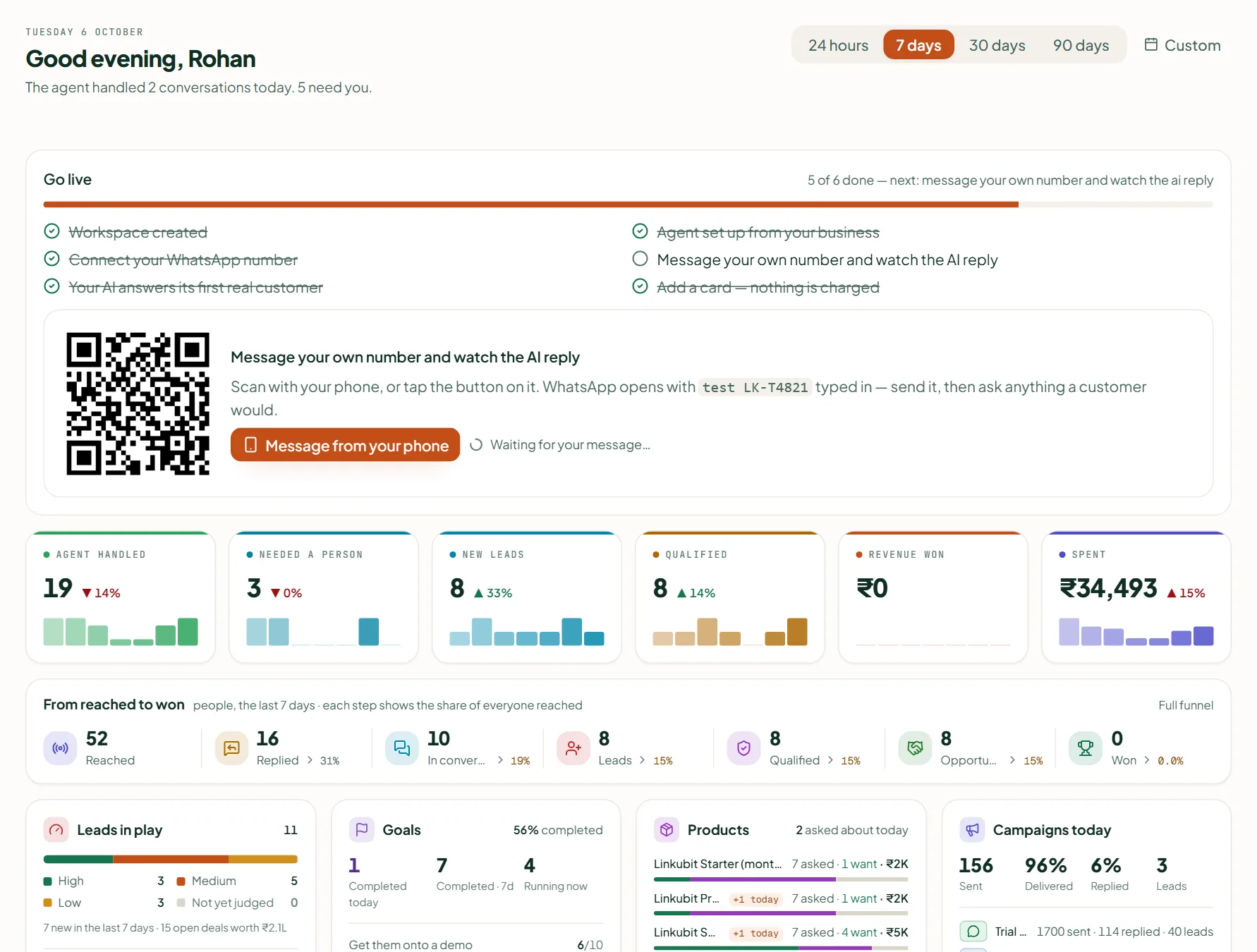Click the Trial campaign chat icon
The width and height of the screenshot is (1257, 952).
click(973, 932)
